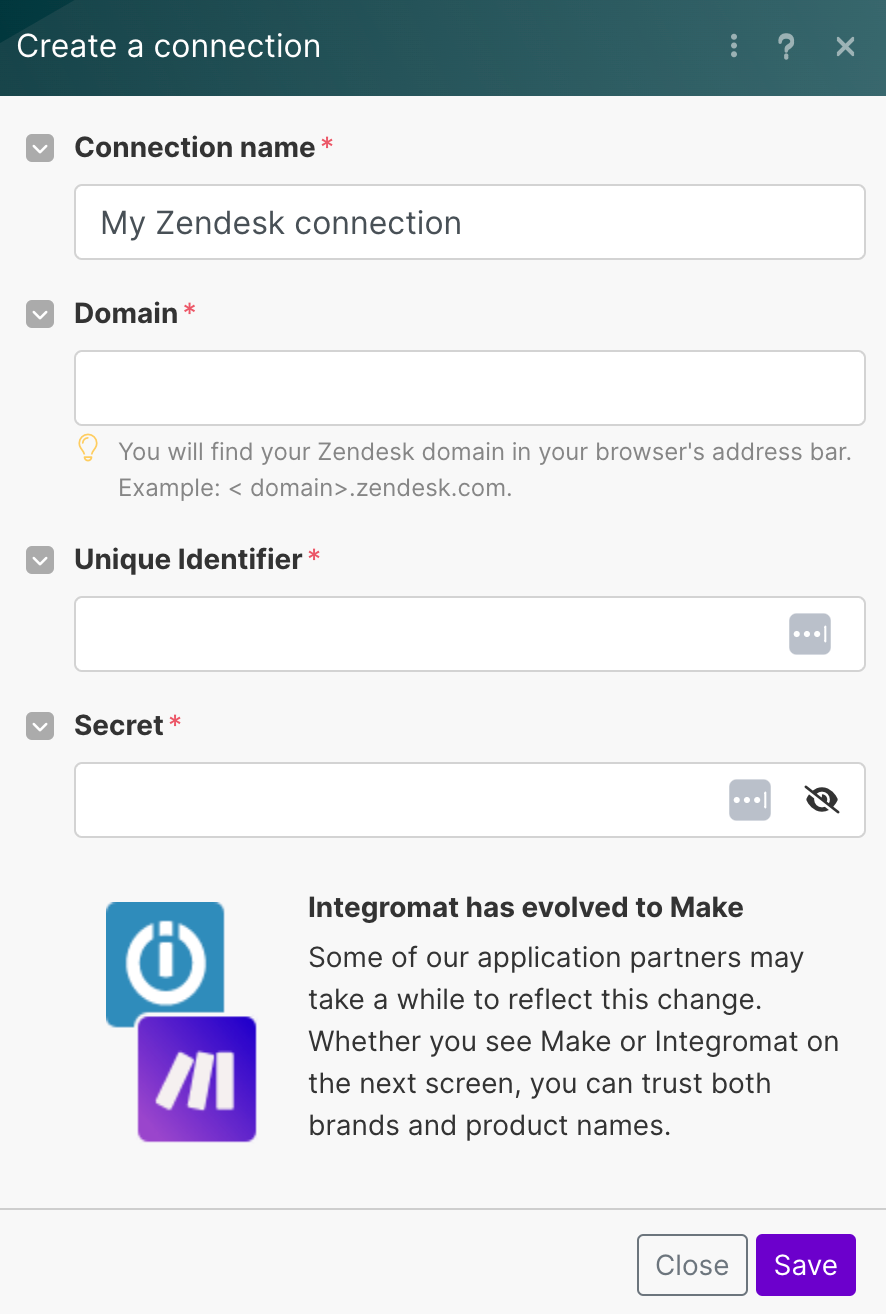Click the Close button
The width and height of the screenshot is (886, 1314).
[x=692, y=1265]
